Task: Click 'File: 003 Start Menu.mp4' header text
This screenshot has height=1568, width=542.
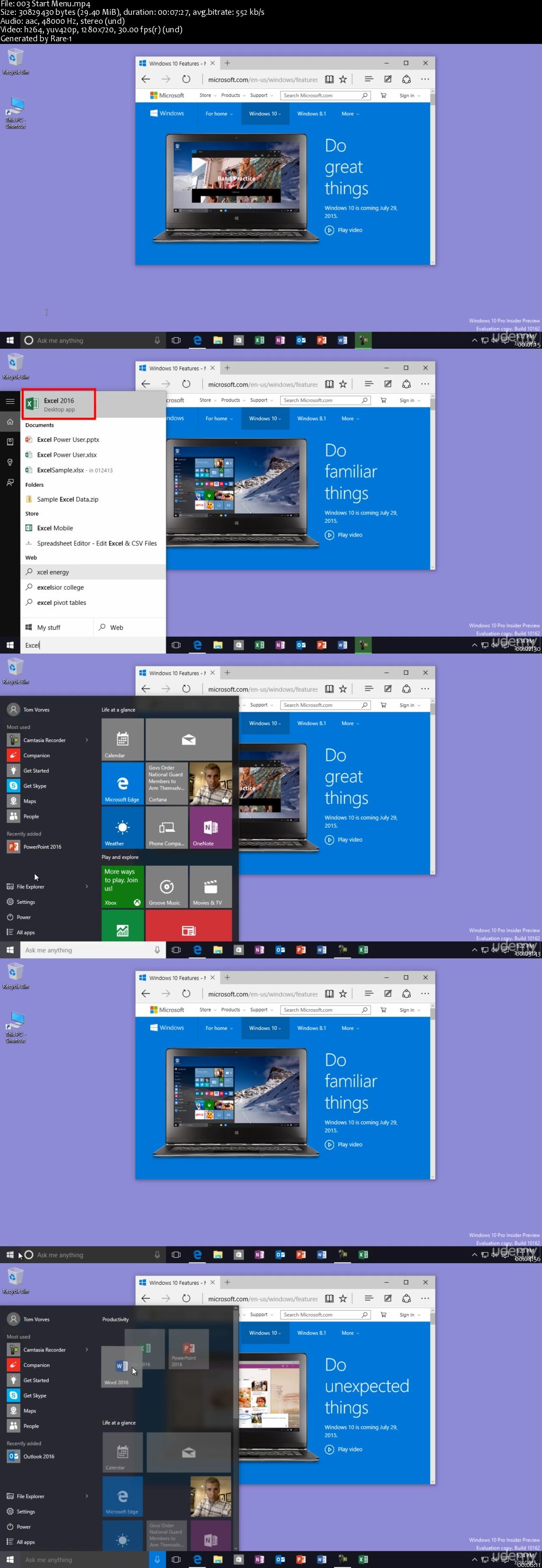Action: [x=46, y=4]
